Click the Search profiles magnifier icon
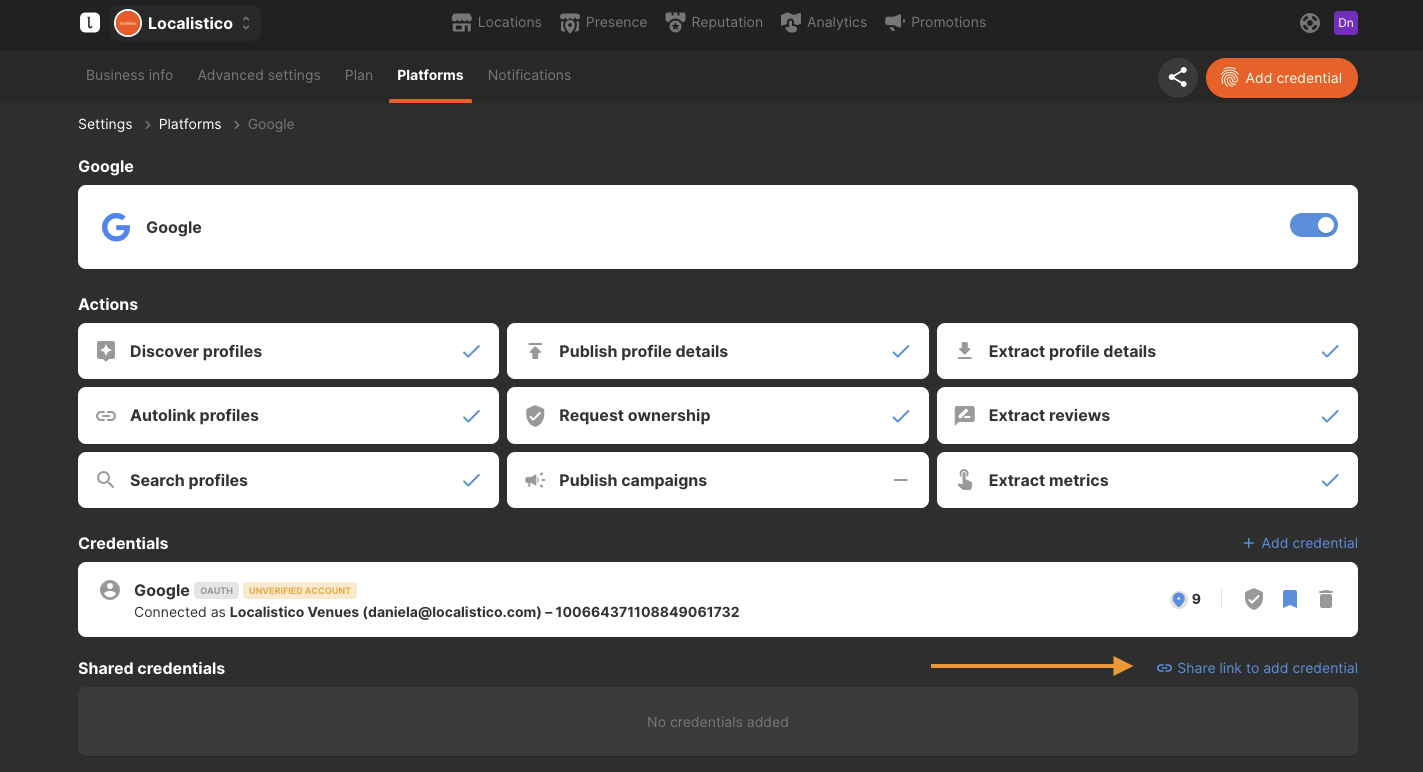Viewport: 1423px width, 772px height. [x=106, y=480]
